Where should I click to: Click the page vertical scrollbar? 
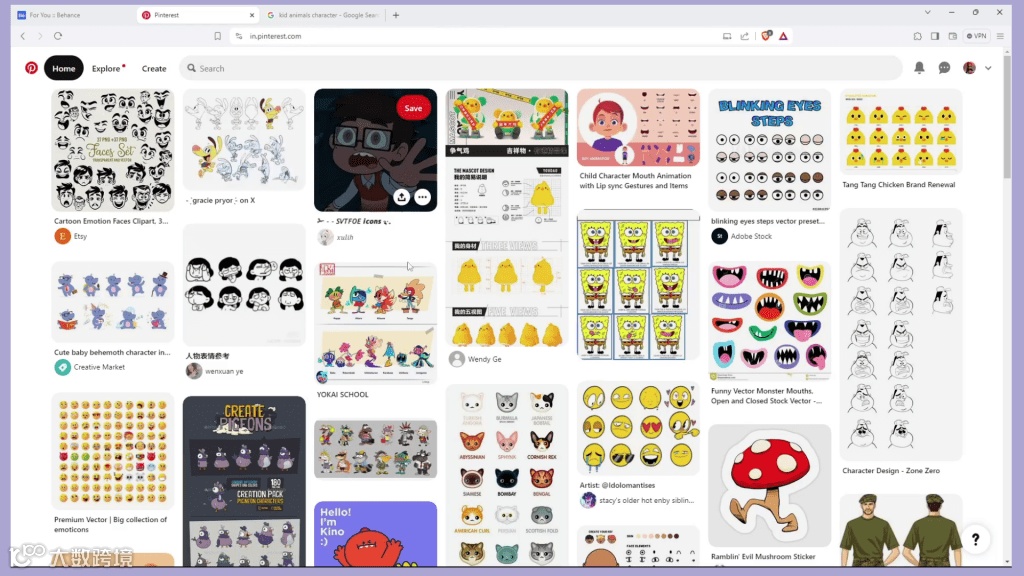click(x=1007, y=118)
